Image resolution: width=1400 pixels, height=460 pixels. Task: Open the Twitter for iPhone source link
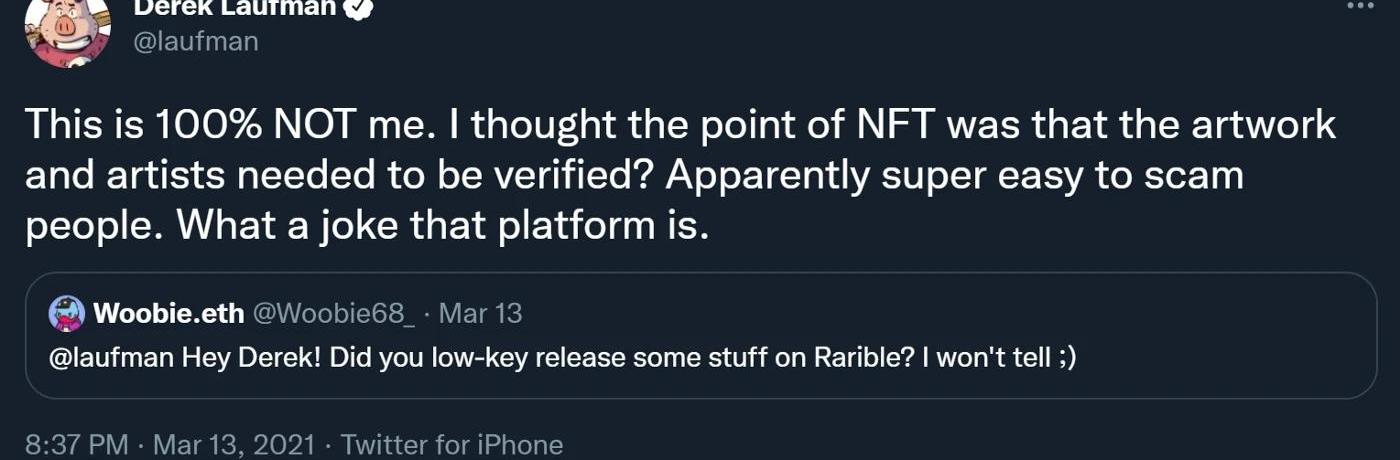pyautogui.click(x=452, y=444)
